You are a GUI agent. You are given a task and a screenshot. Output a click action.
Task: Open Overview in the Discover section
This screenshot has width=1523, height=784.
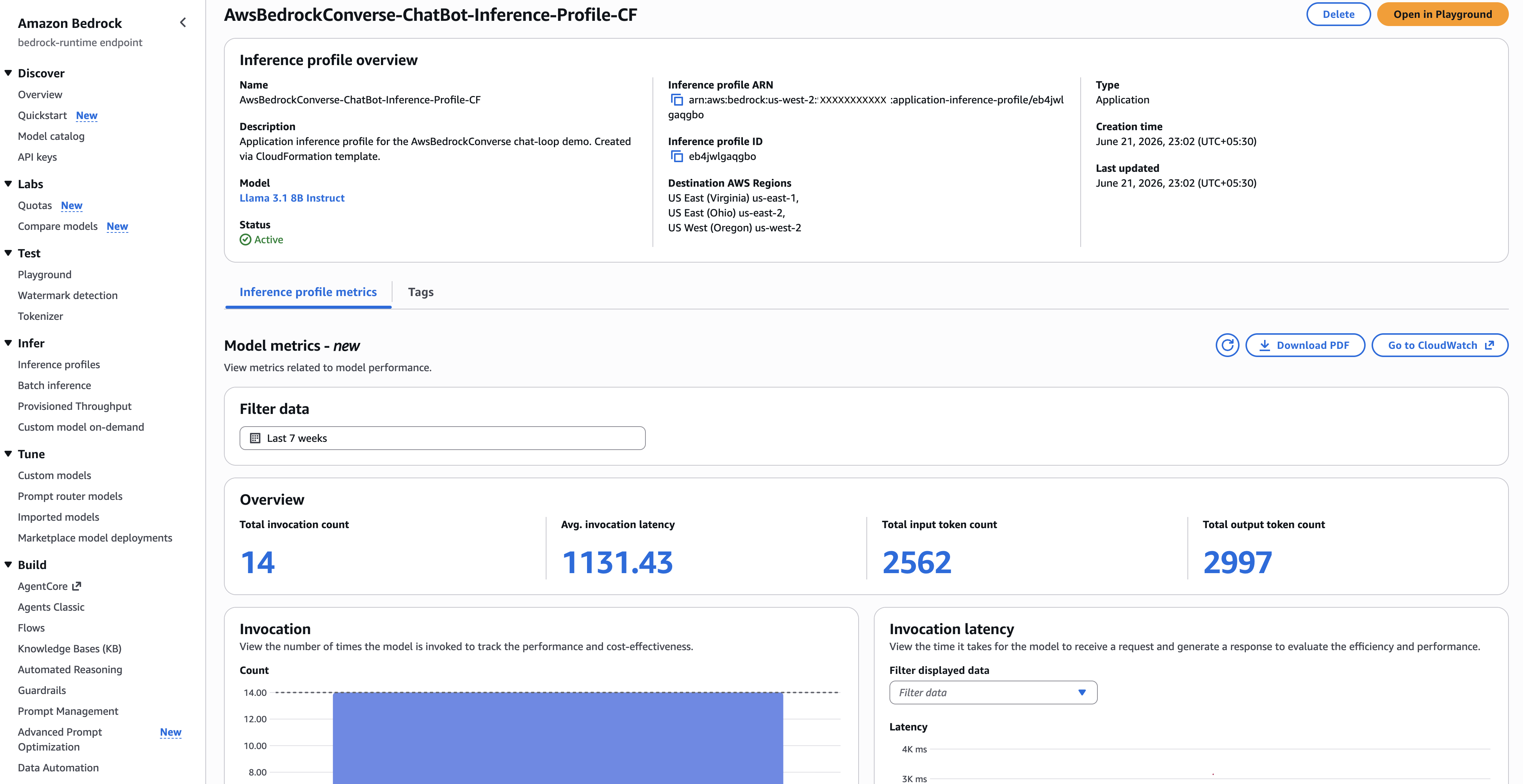40,94
